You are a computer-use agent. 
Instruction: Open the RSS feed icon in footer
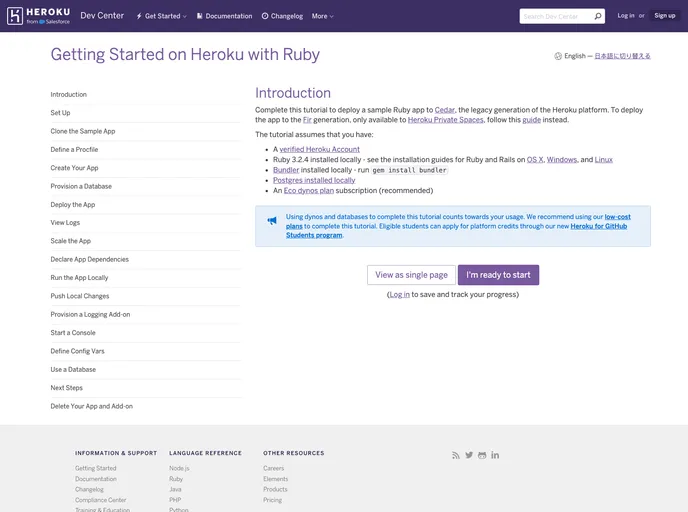click(x=456, y=455)
